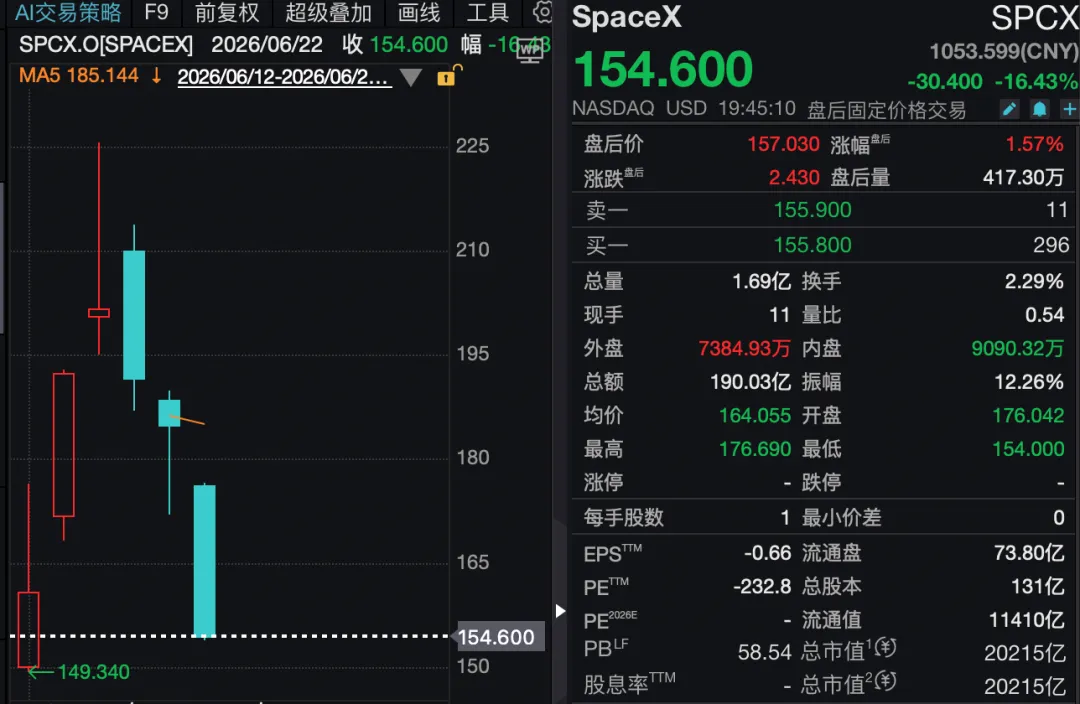Image resolution: width=1080 pixels, height=704 pixels.
Task: Click the 量比 0.54 value
Action: pos(1044,315)
